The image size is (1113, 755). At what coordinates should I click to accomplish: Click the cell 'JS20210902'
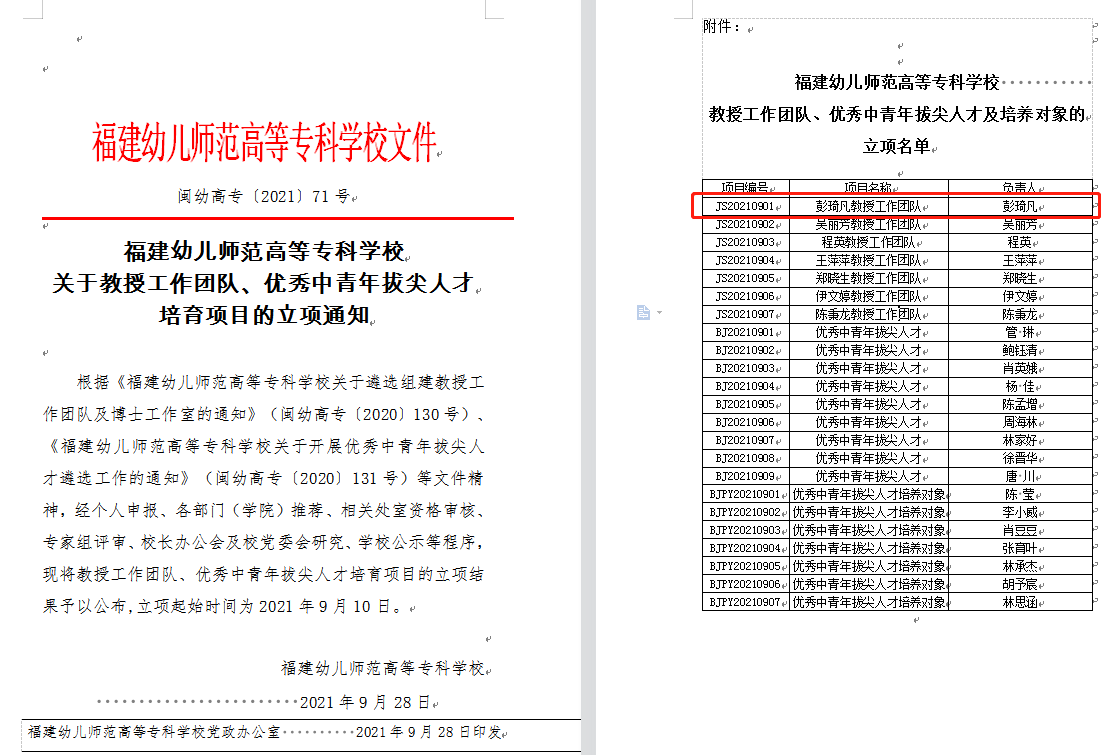coord(745,224)
